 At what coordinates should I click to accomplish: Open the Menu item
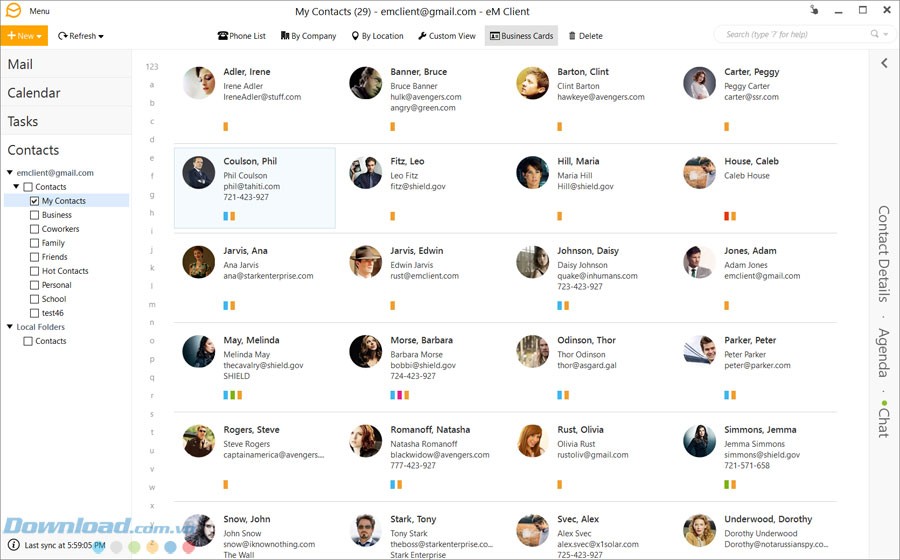[x=39, y=11]
